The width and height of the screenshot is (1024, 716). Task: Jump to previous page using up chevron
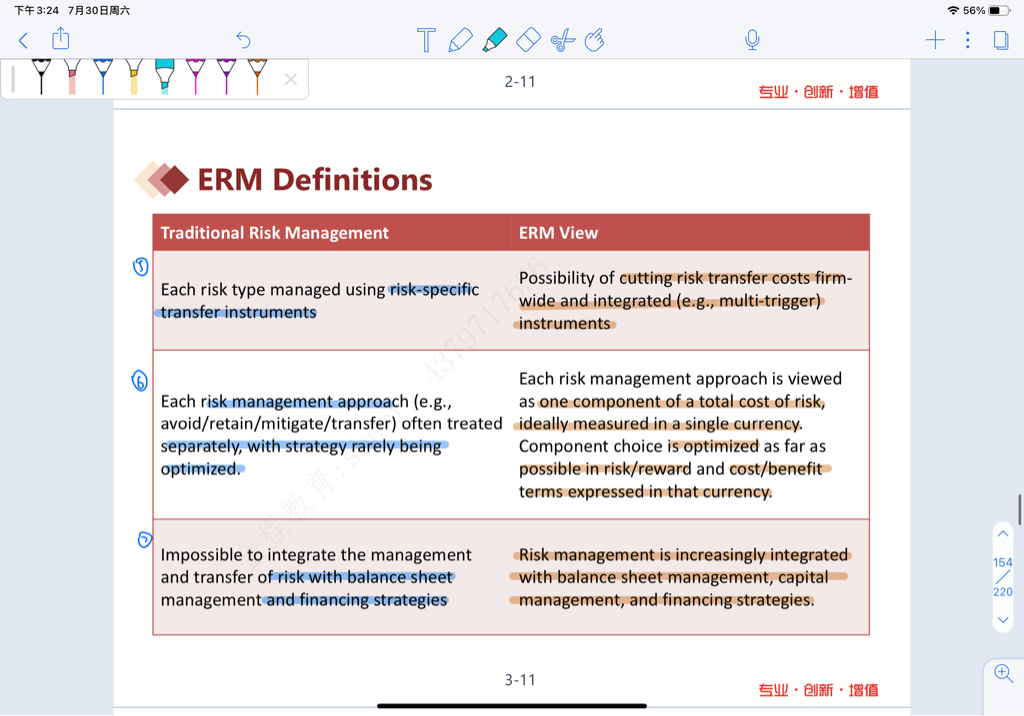click(1003, 534)
